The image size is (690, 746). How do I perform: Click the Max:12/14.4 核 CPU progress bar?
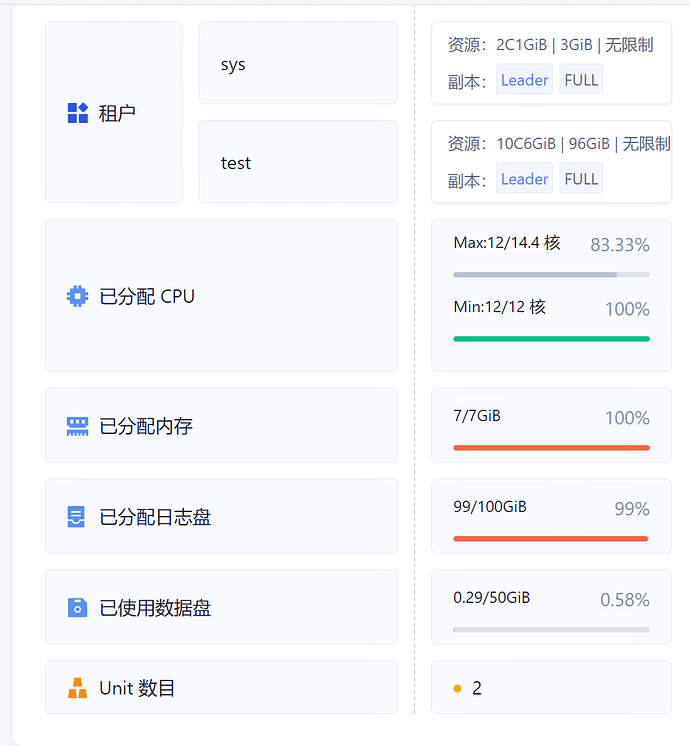pyautogui.click(x=551, y=274)
